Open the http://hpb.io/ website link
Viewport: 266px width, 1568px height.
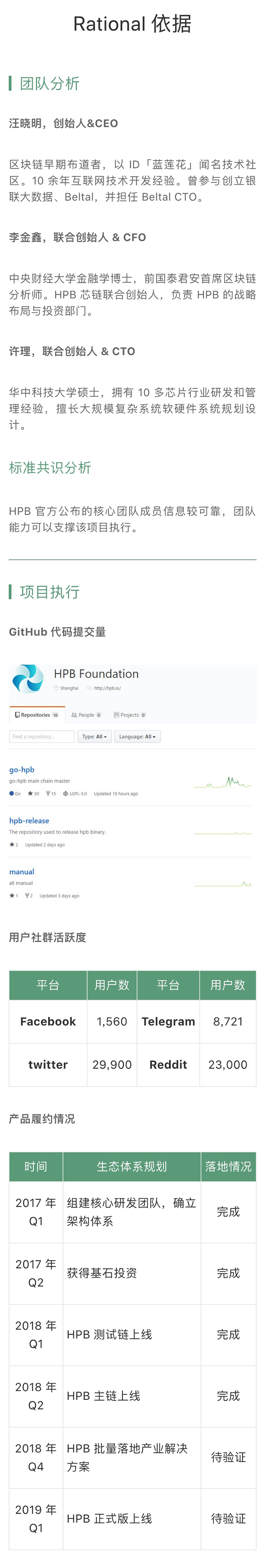point(107,688)
